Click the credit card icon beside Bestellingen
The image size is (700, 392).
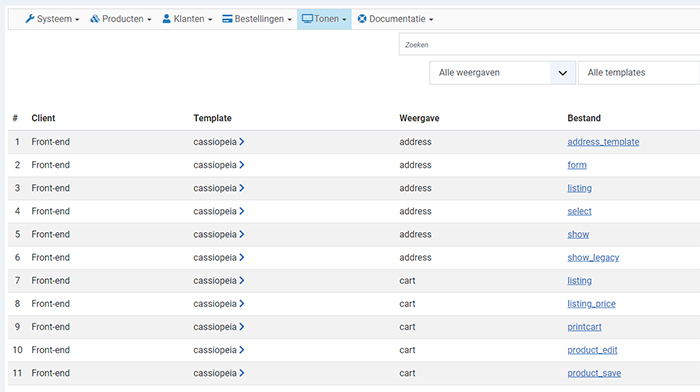(227, 19)
